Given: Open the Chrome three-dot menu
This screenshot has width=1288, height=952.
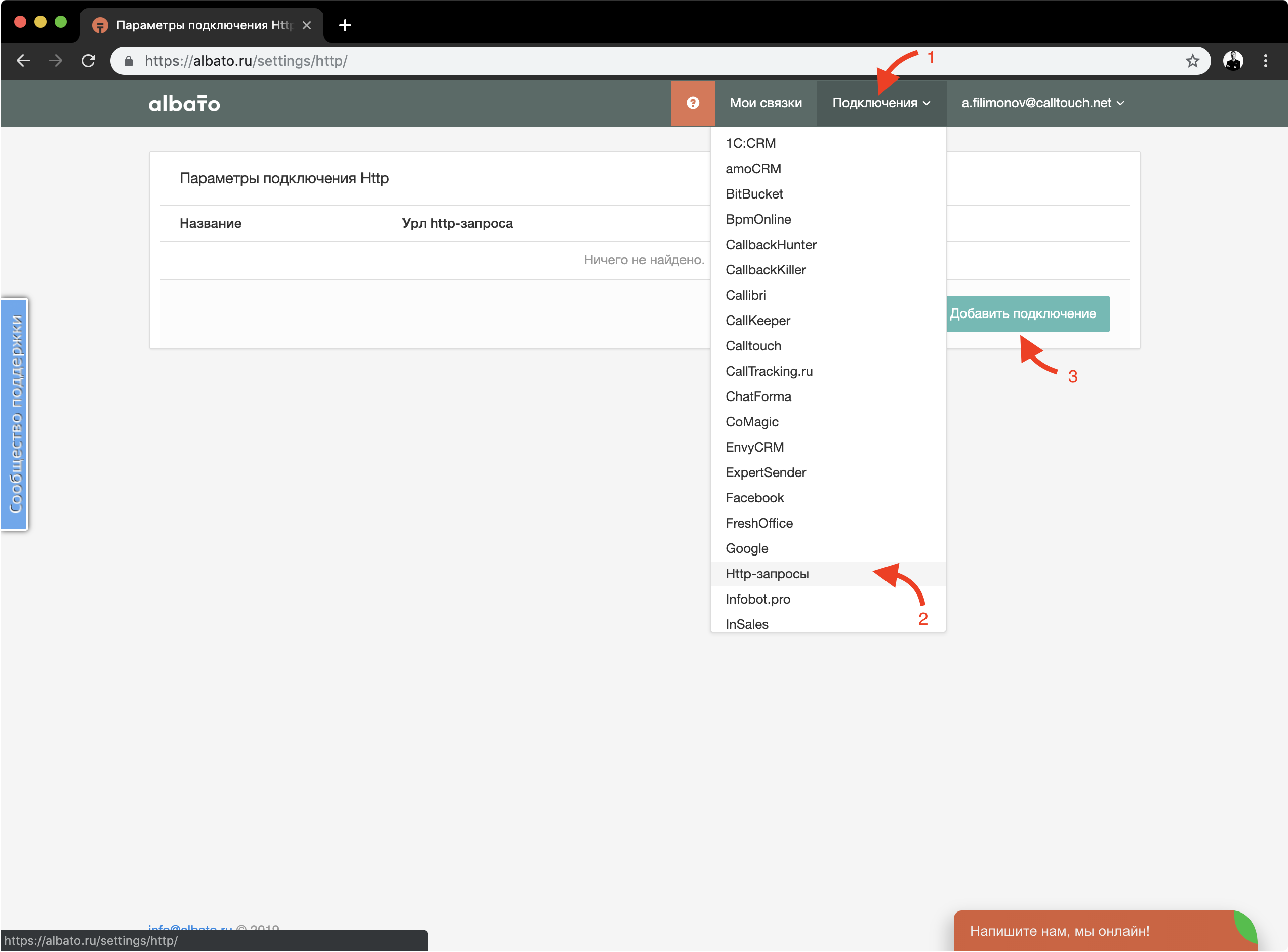Looking at the screenshot, I should click(1266, 61).
